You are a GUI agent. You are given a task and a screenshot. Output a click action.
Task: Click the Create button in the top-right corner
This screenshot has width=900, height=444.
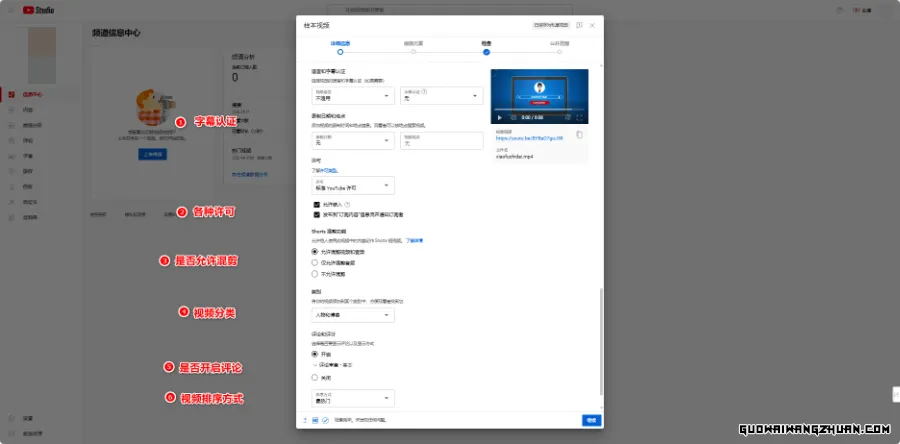[x=862, y=10]
